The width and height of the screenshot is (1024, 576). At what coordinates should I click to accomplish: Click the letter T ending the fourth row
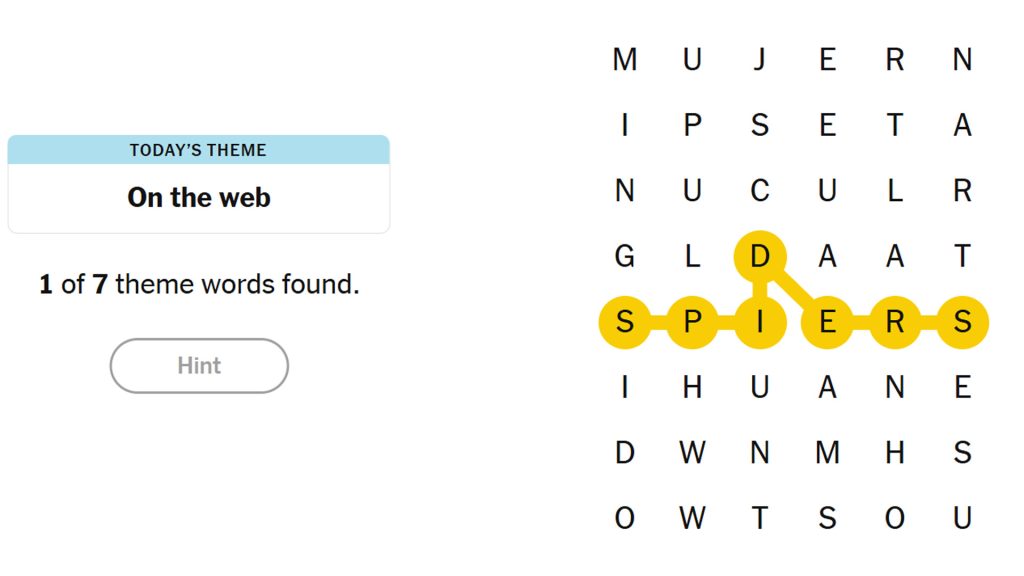[963, 257]
